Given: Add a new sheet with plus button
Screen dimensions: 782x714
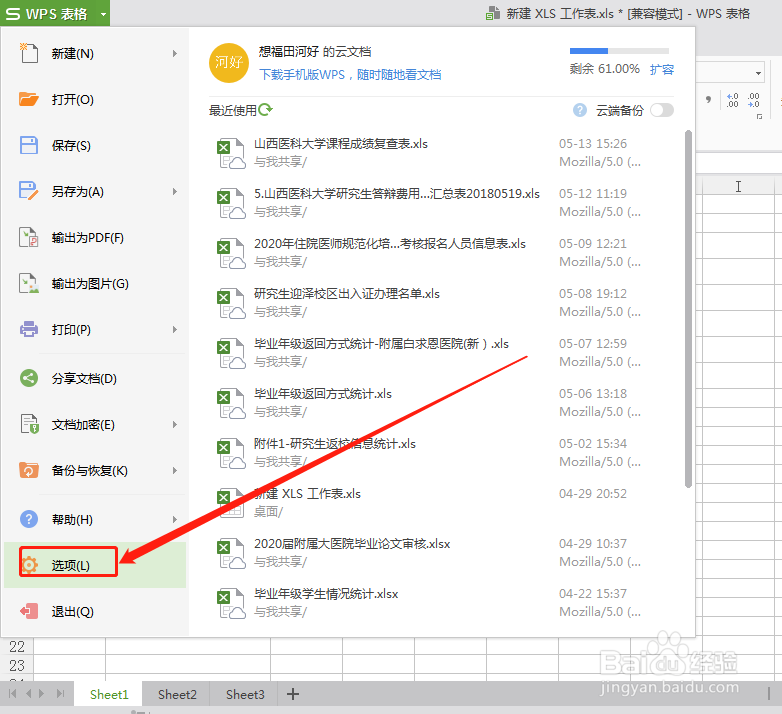Looking at the screenshot, I should point(293,694).
